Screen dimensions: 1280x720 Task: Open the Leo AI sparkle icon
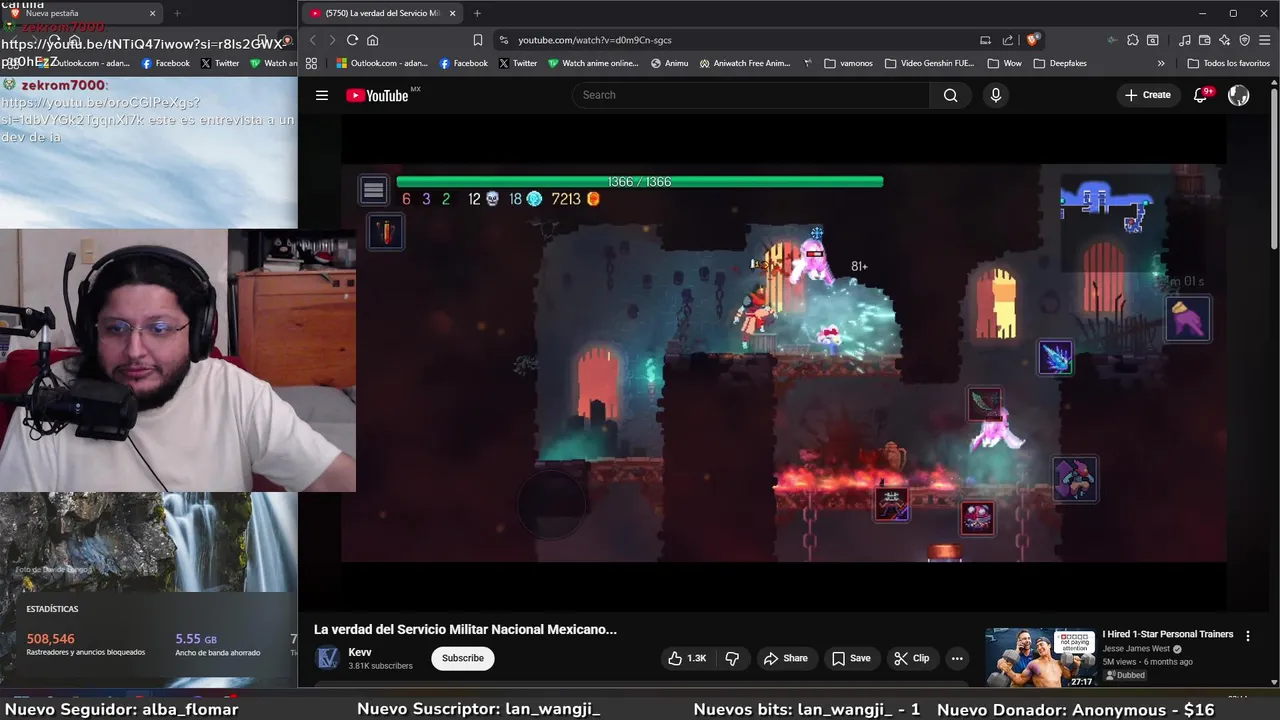tap(1225, 40)
